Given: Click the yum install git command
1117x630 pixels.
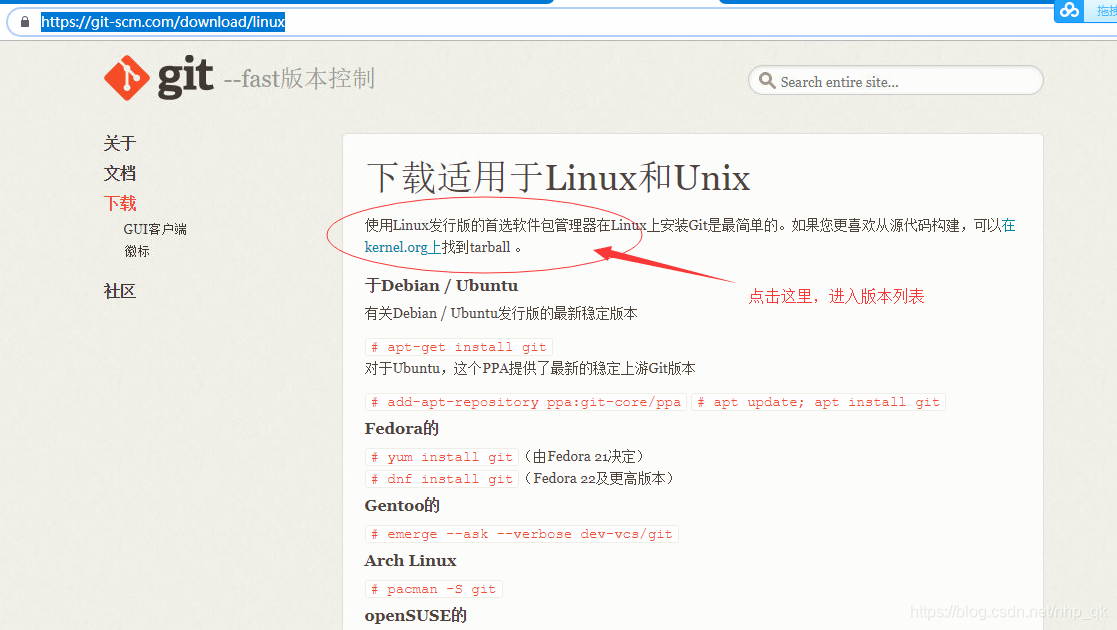Looking at the screenshot, I should [x=442, y=457].
